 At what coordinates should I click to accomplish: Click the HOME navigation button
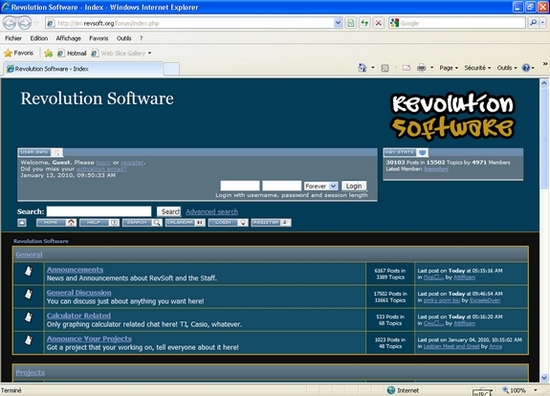click(x=56, y=223)
